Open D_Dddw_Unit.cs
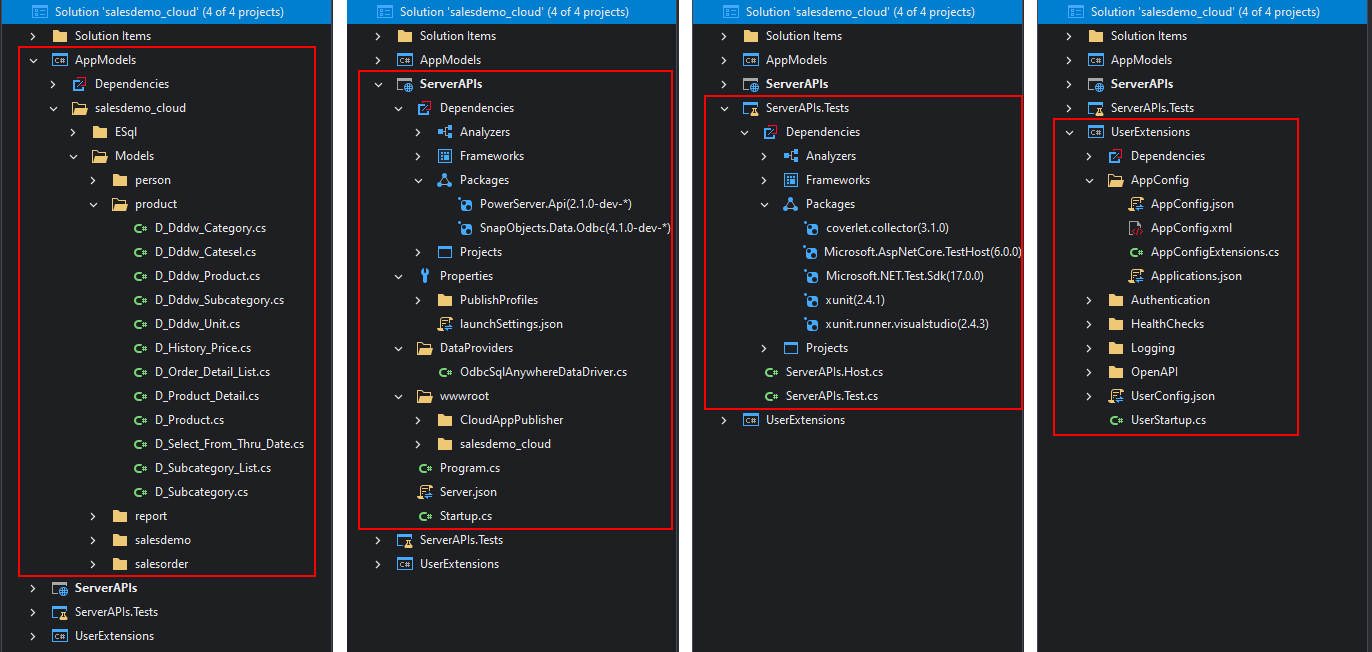The height and width of the screenshot is (652, 1372). tap(197, 324)
